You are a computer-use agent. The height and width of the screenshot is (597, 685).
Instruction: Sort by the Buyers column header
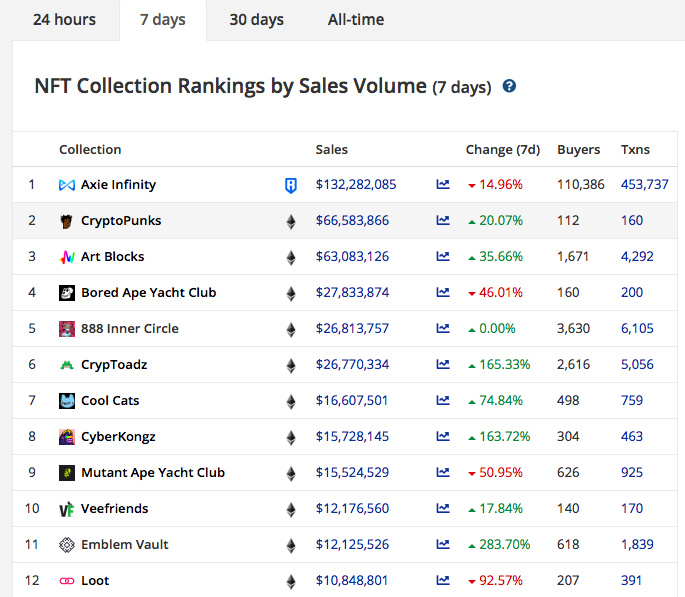pos(578,150)
